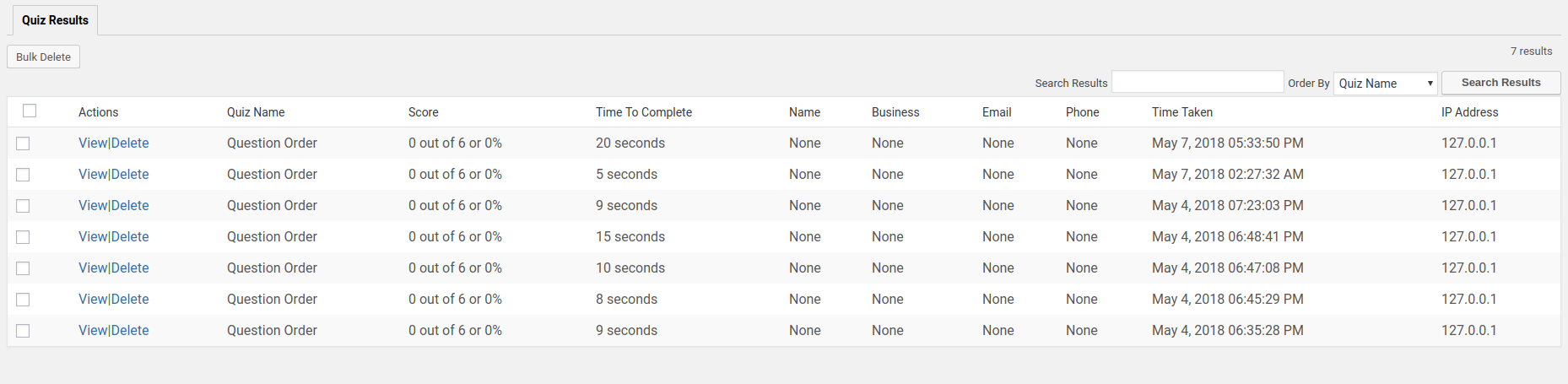Select checkbox for the 05 seconds result row
This screenshot has height=384, width=1568.
click(x=23, y=175)
